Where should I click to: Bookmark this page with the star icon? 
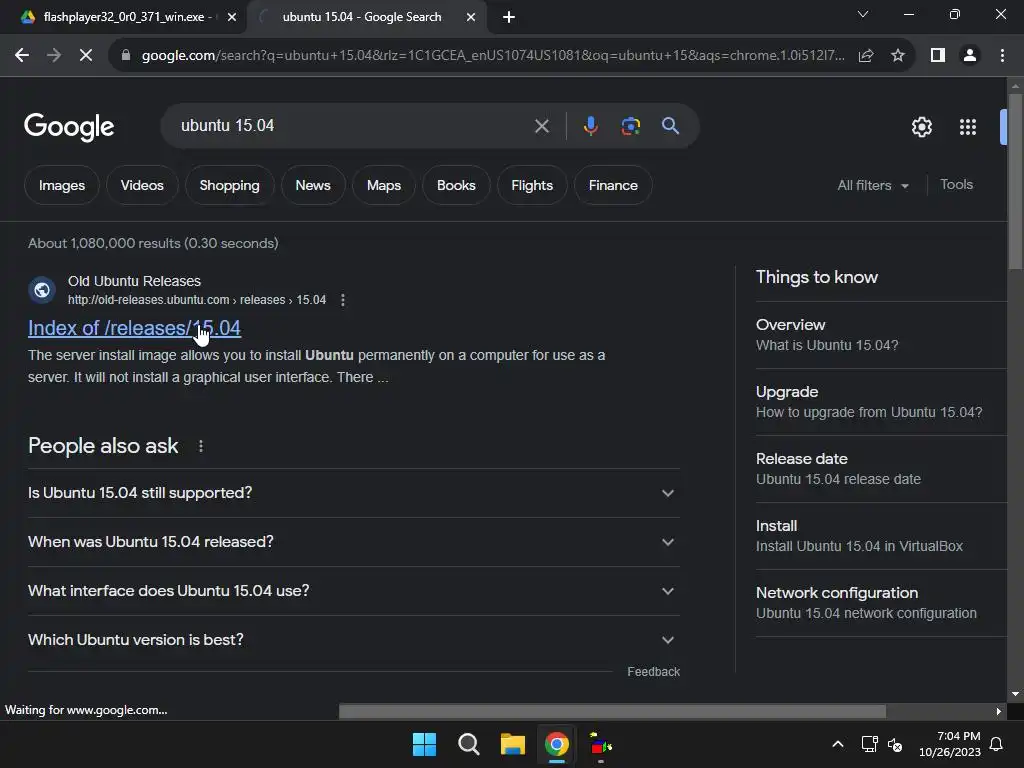click(898, 56)
